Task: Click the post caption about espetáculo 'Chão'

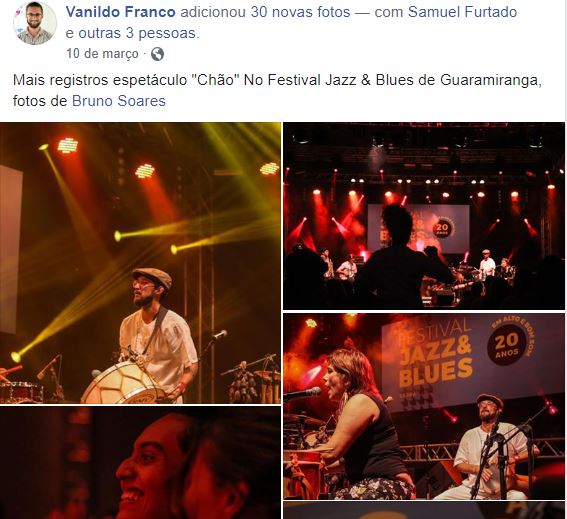Action: [x=277, y=90]
